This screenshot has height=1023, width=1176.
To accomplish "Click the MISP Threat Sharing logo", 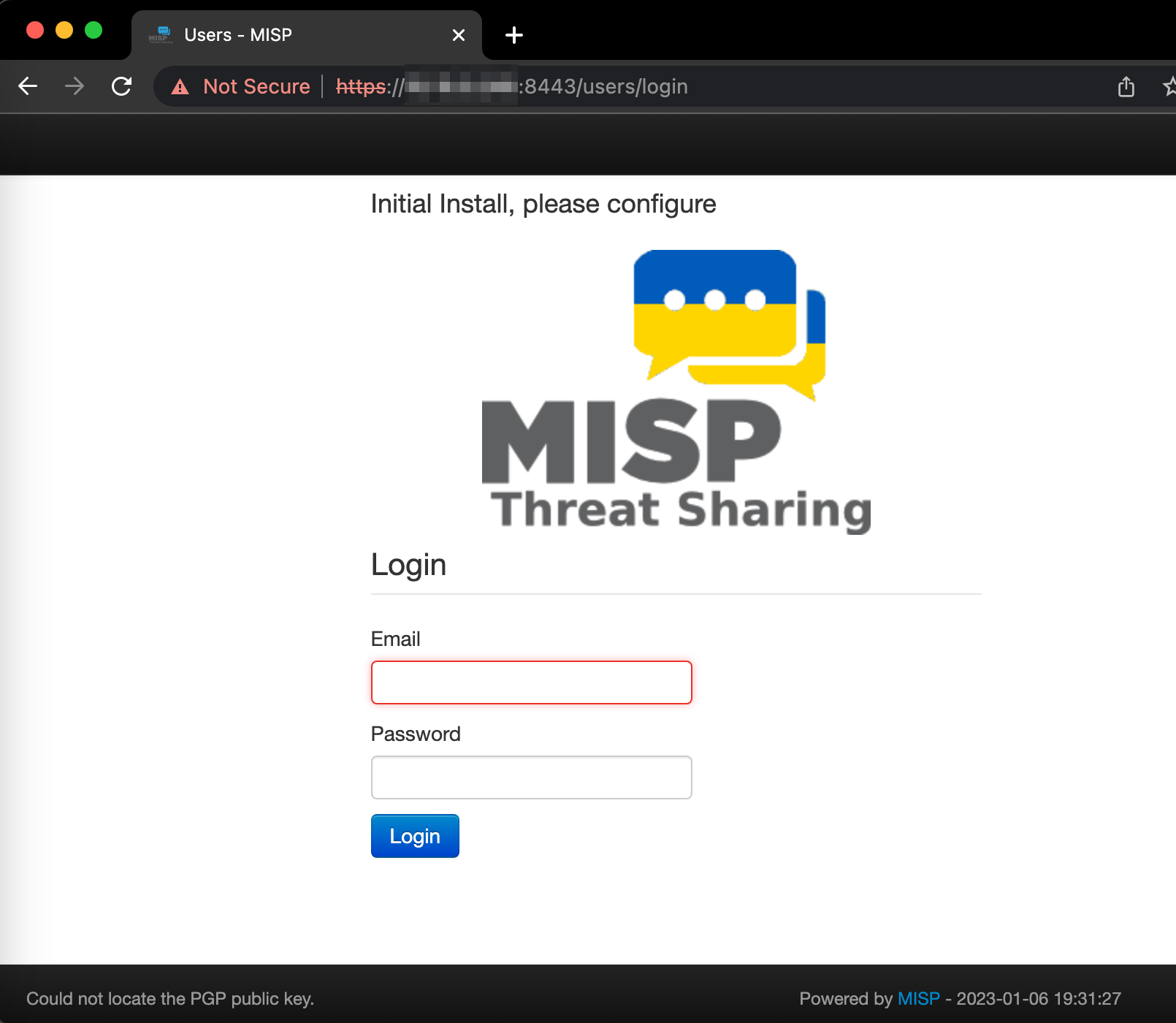I will coord(676,387).
